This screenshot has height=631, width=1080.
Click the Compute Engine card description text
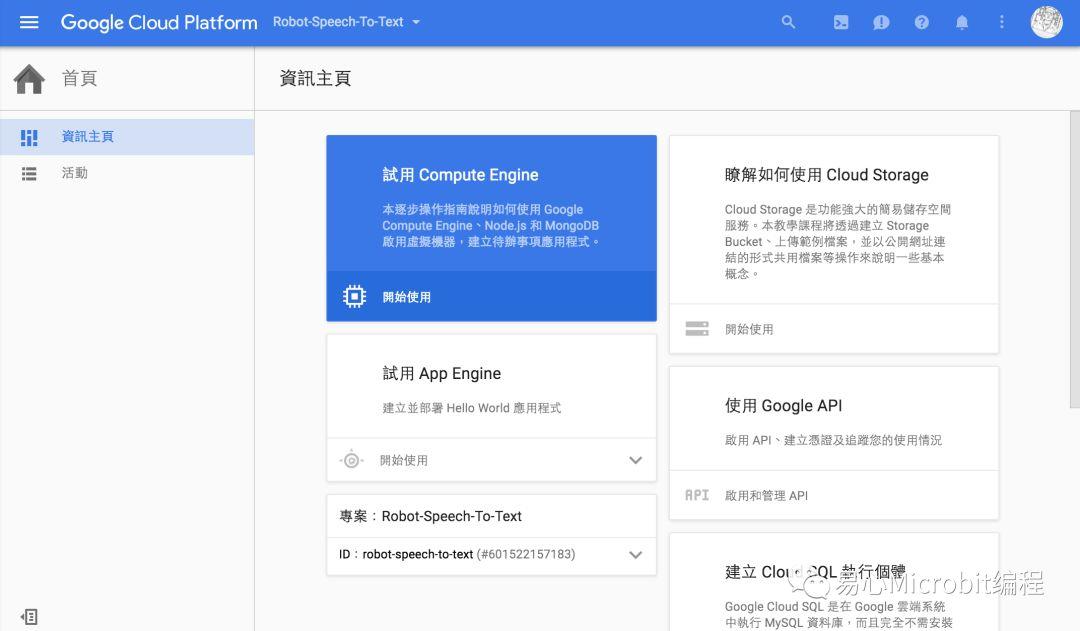click(x=490, y=225)
